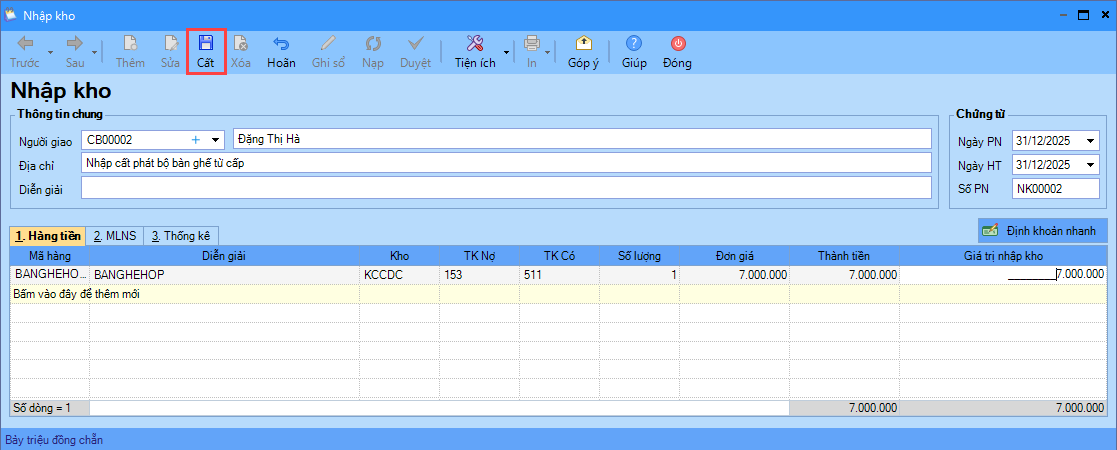Select the Hàng tiền tab
1117x450 pixels.
pyautogui.click(x=47, y=236)
